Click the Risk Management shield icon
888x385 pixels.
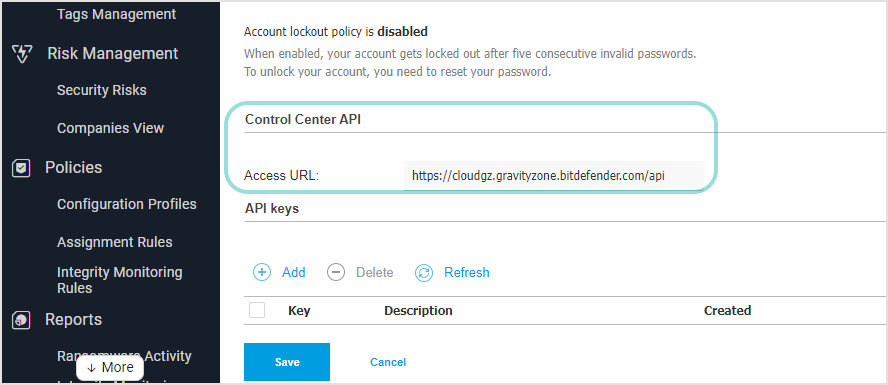pyautogui.click(x=22, y=54)
